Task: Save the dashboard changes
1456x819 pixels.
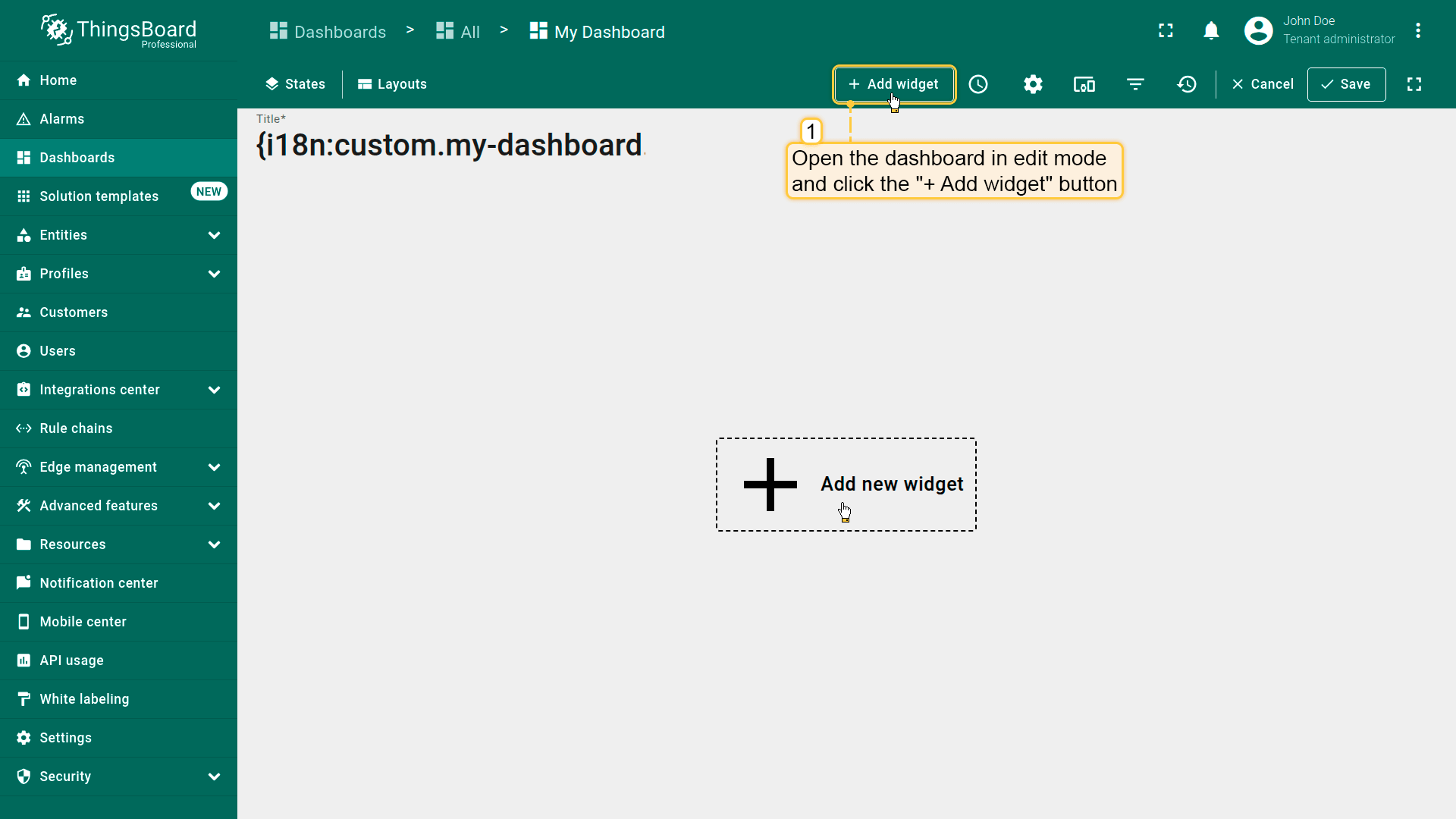Action: point(1346,84)
